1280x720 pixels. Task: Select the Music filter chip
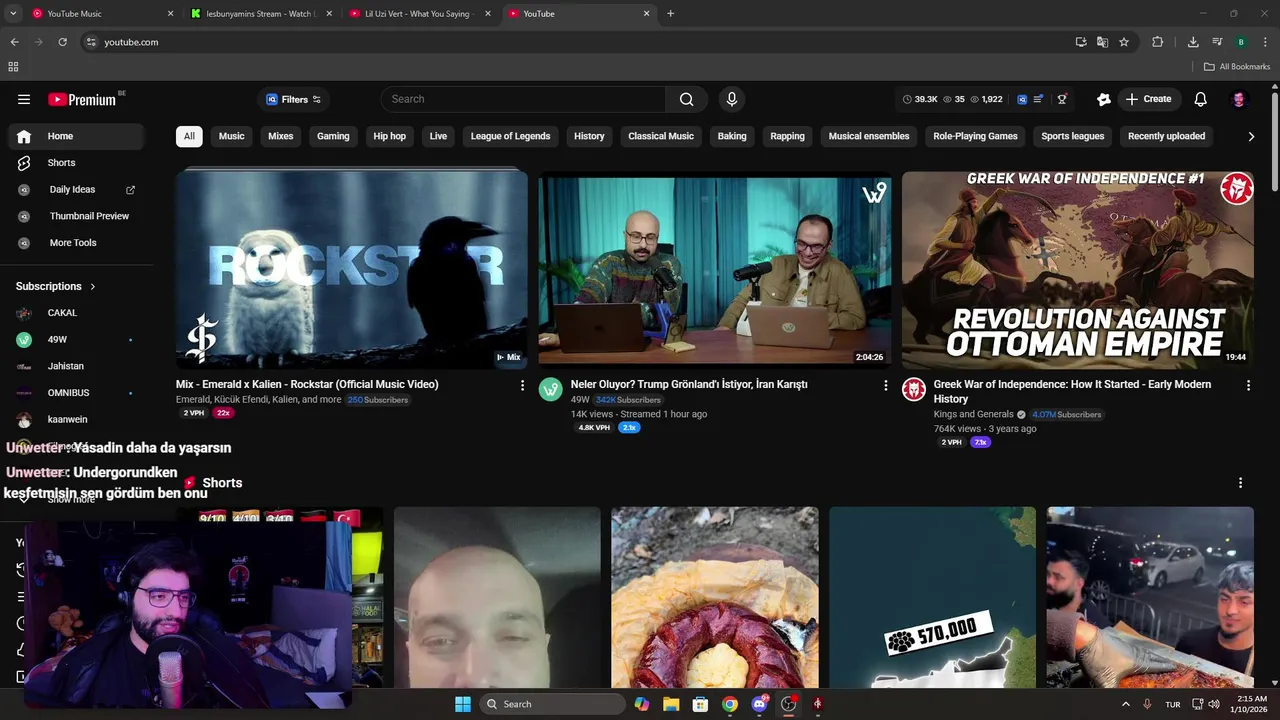tap(231, 136)
